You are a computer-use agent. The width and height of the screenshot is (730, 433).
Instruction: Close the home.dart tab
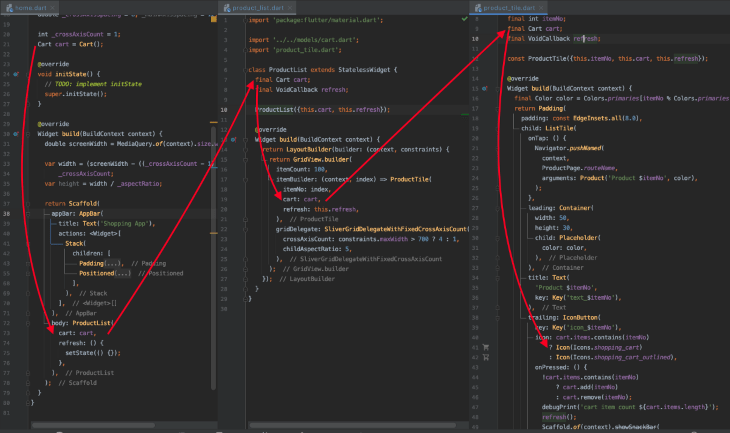click(x=53, y=8)
